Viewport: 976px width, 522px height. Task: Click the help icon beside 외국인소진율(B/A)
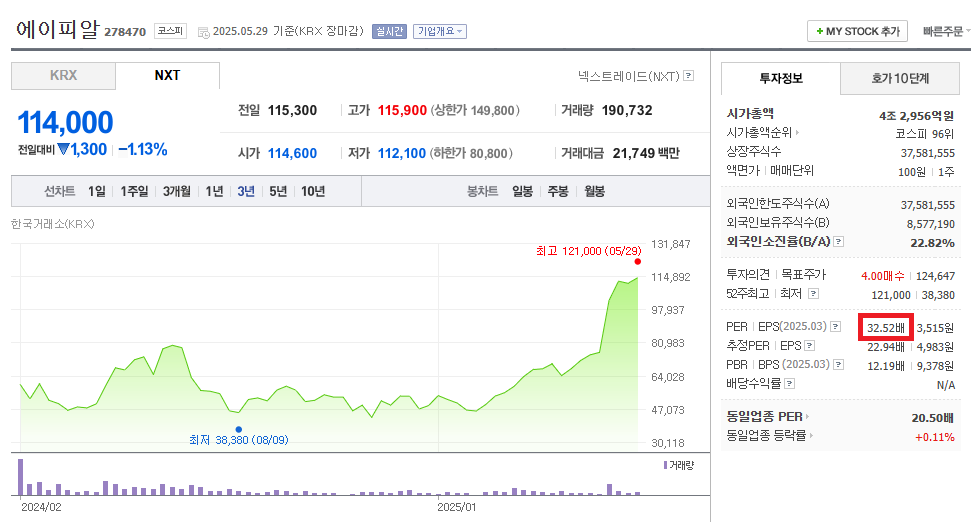coord(838,242)
